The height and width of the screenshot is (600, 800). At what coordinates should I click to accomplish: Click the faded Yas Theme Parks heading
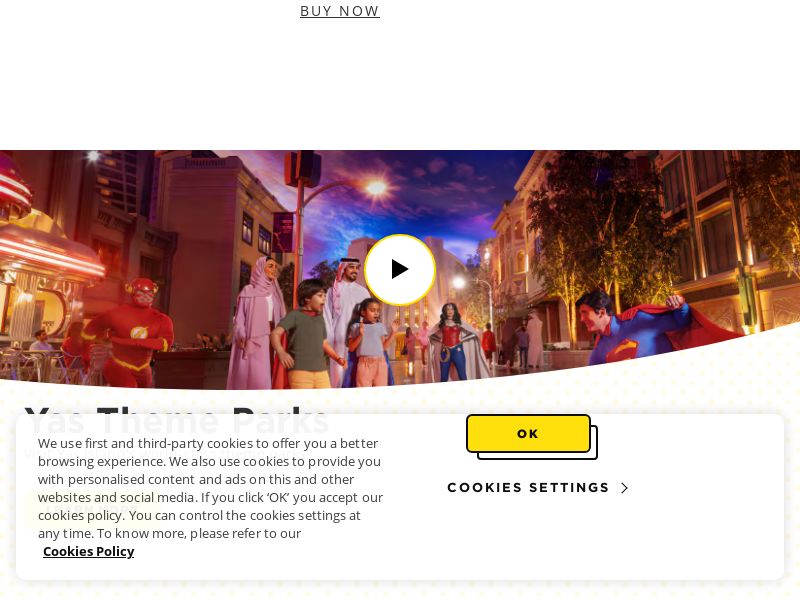tap(177, 421)
